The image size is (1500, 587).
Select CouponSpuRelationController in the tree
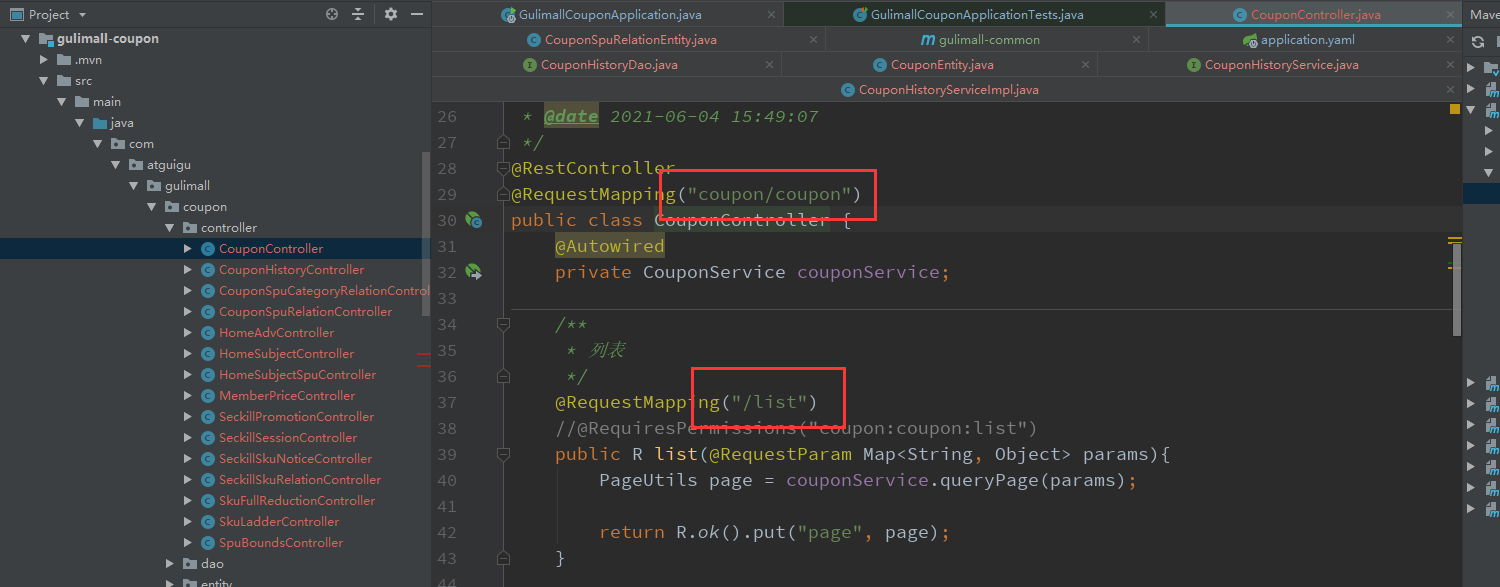click(306, 312)
